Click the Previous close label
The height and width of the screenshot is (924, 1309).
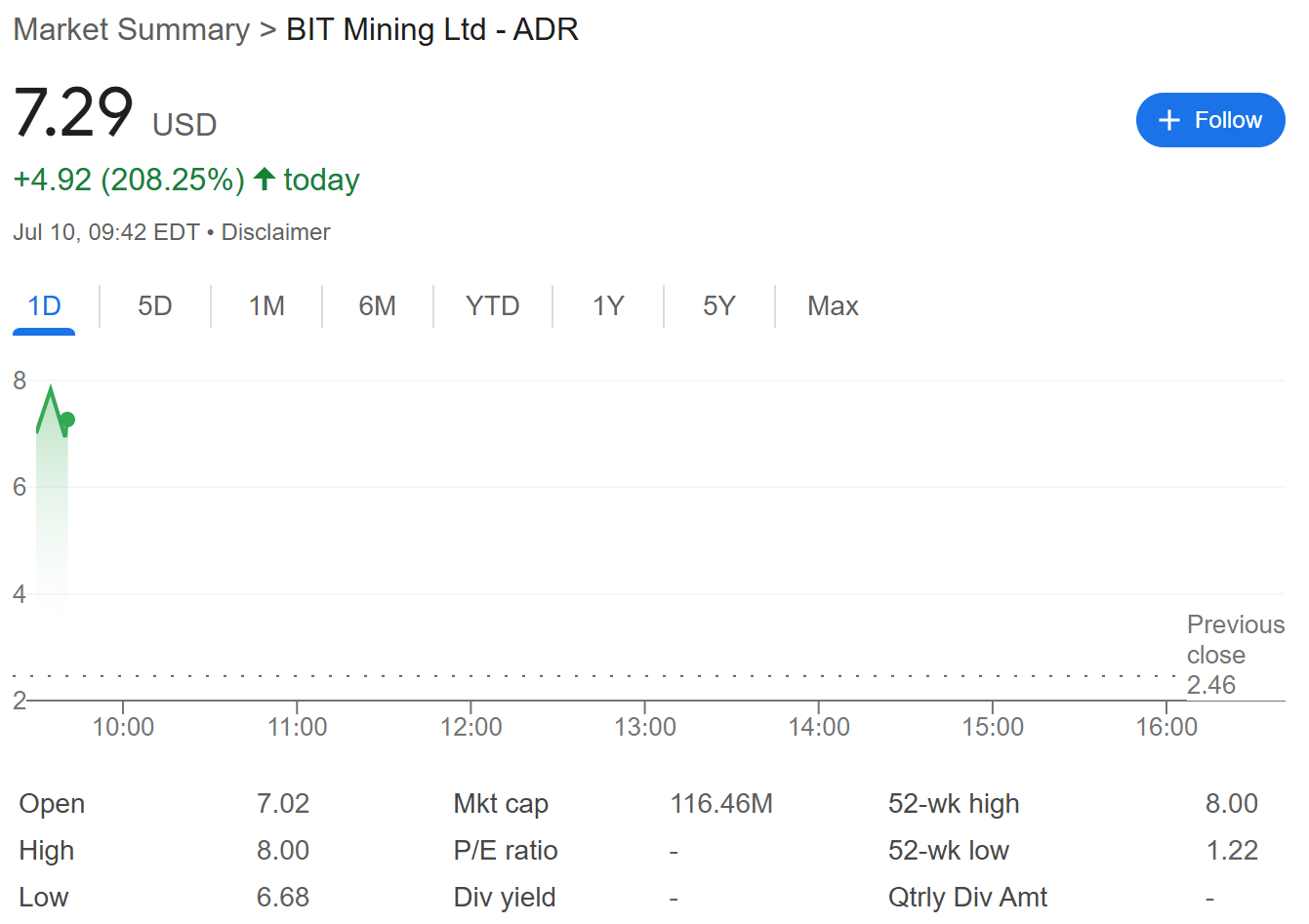[1235, 639]
